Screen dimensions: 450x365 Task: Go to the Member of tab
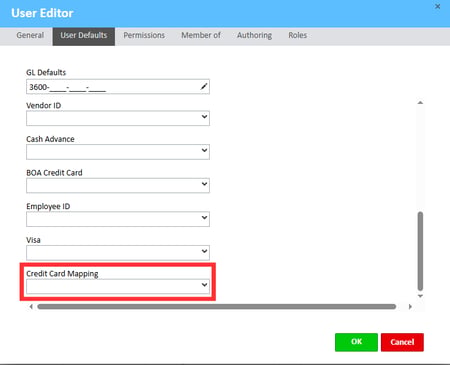point(201,35)
